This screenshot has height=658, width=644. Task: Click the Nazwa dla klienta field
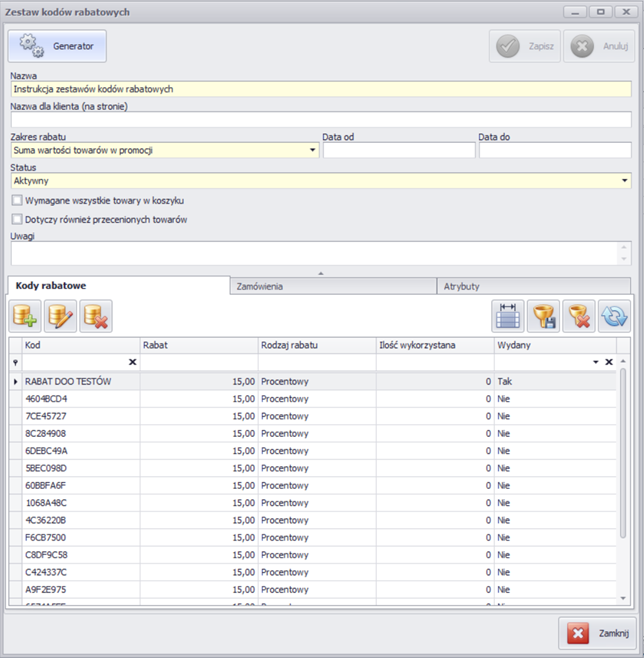pos(321,120)
